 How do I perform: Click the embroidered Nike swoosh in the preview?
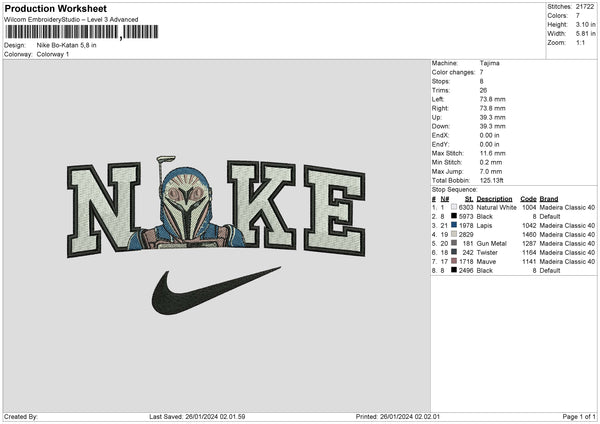[216, 291]
